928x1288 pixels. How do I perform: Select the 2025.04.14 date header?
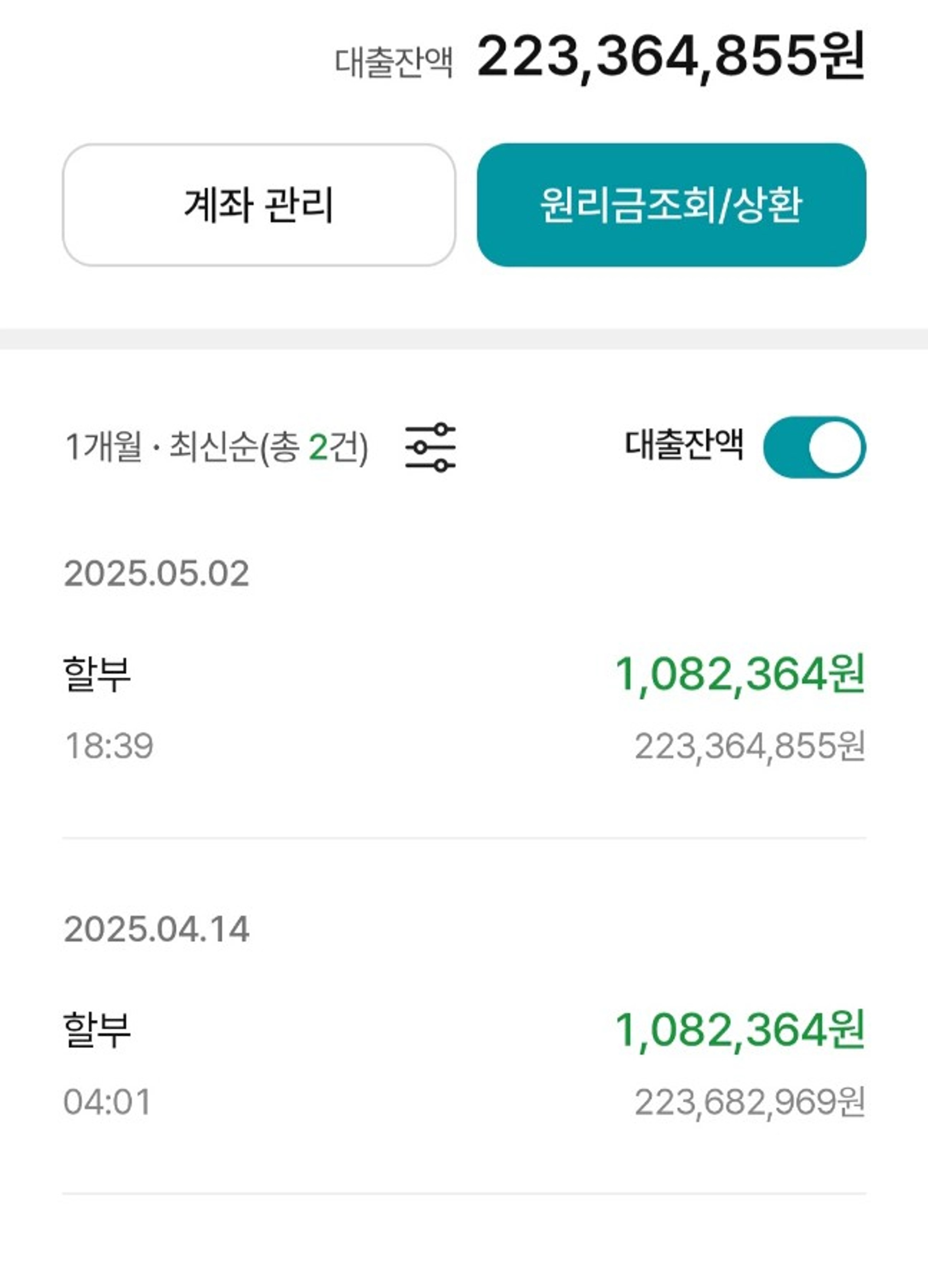coord(157,930)
